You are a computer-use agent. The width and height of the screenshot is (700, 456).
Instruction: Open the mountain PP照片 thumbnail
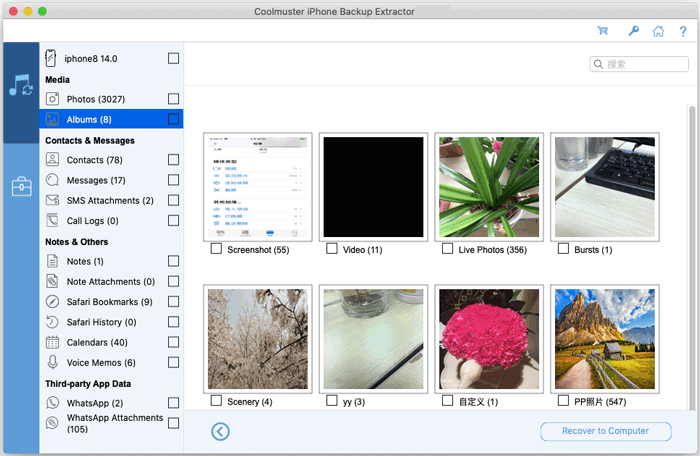pos(604,339)
